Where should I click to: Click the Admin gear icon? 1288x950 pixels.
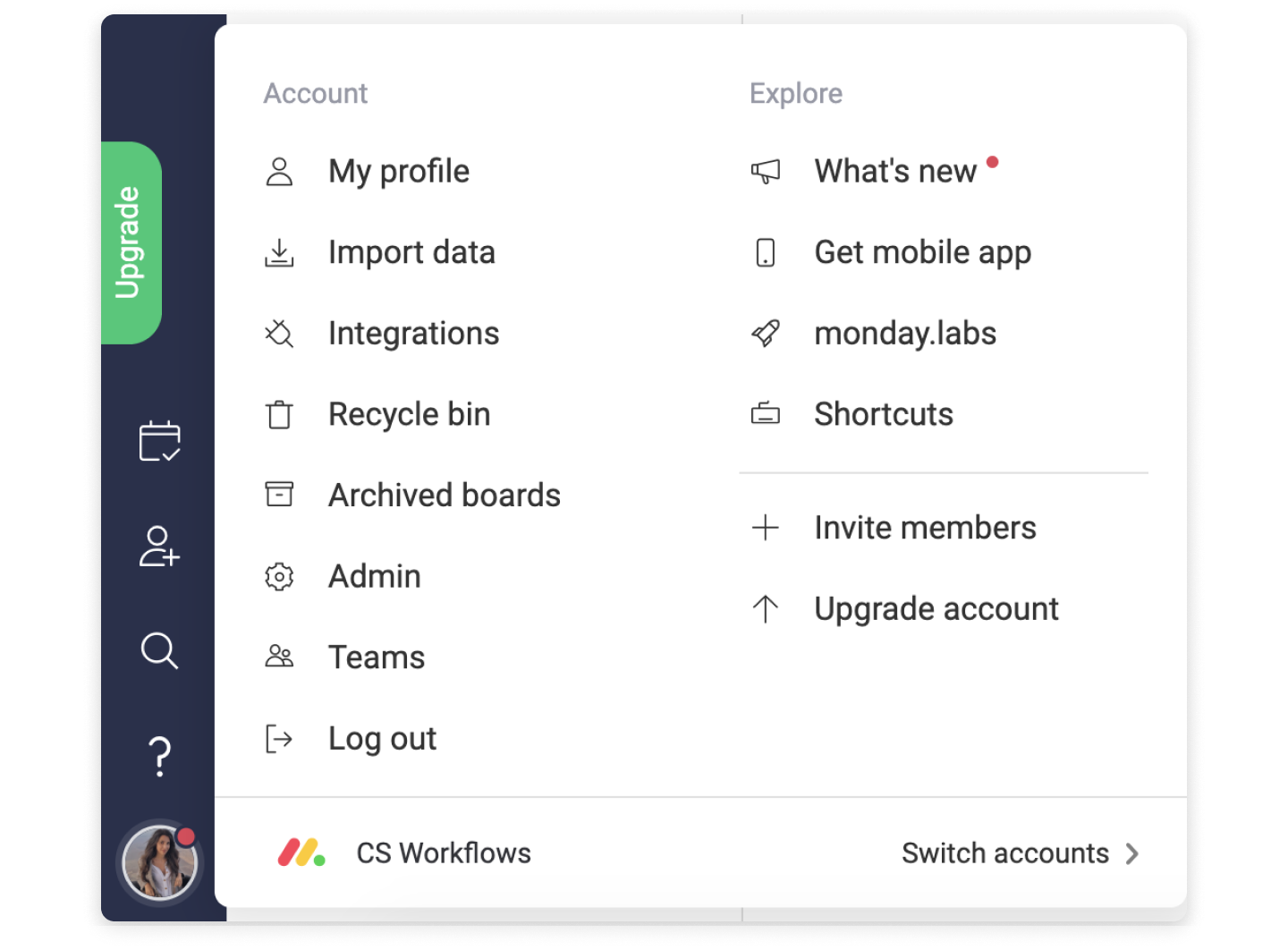279,576
